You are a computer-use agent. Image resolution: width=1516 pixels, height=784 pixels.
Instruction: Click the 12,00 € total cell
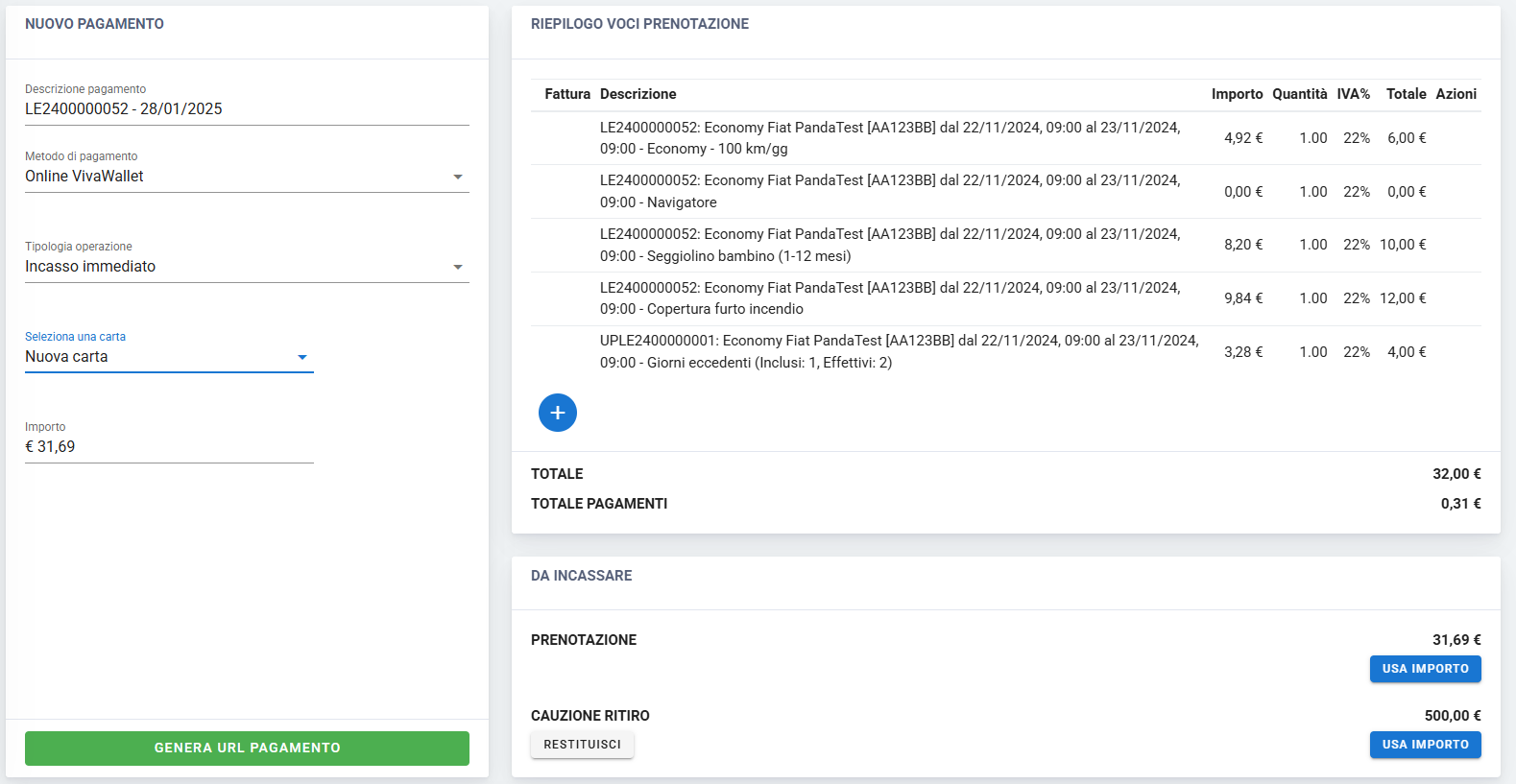point(1403,298)
